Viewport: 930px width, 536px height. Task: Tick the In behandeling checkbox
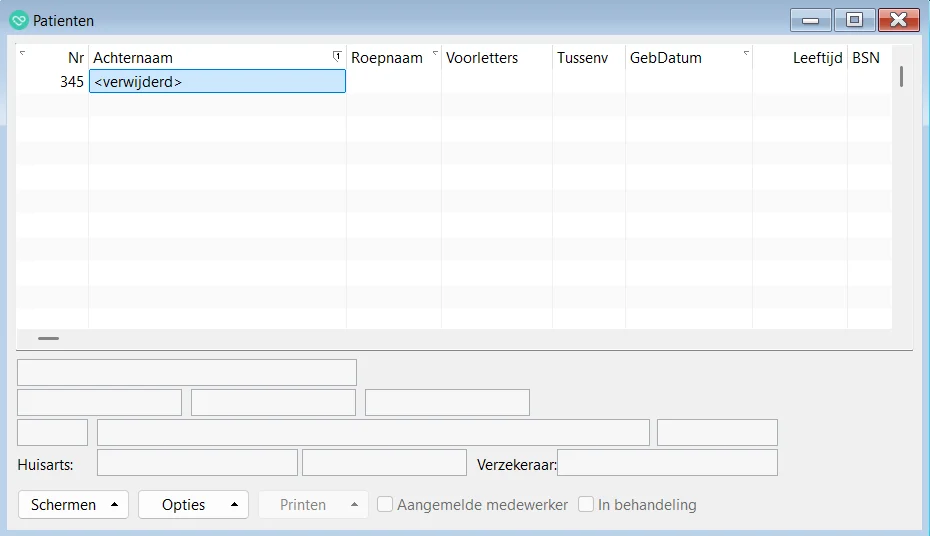coord(586,505)
